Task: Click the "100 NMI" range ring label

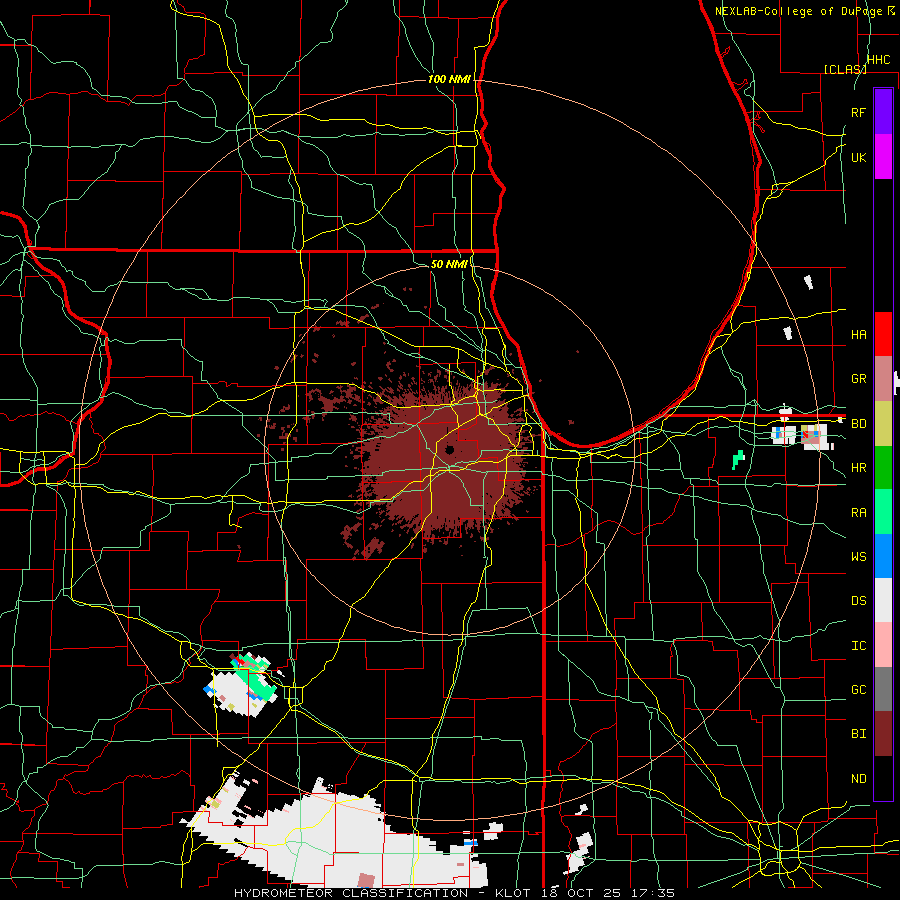Action: tap(449, 79)
